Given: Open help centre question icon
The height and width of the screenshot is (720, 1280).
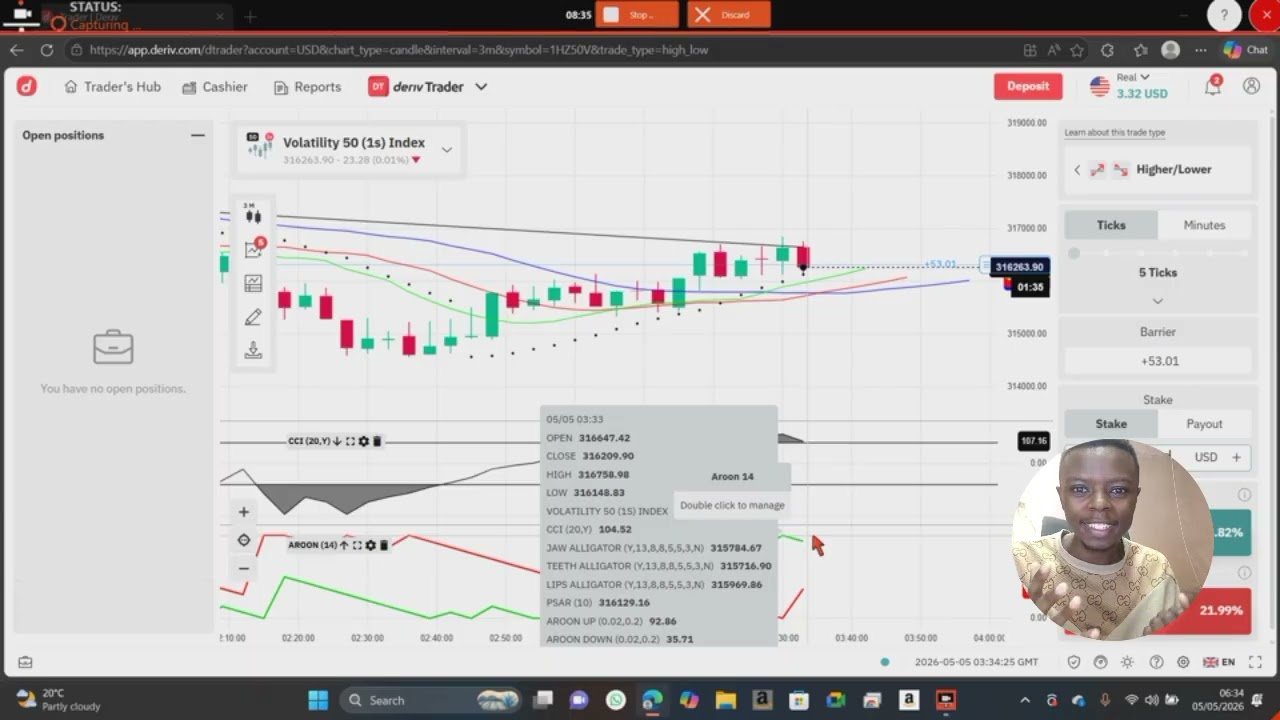Looking at the screenshot, I should click(x=1156, y=662).
